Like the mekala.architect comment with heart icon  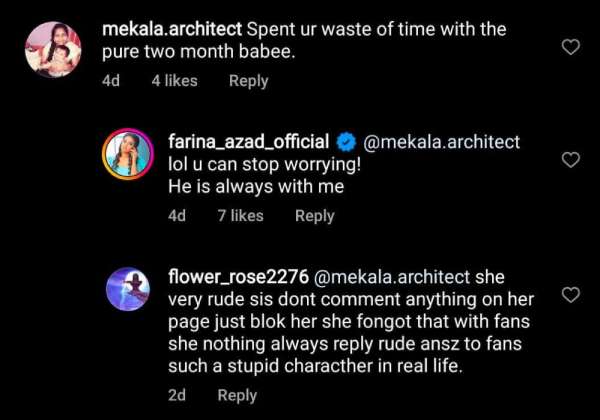point(571,47)
